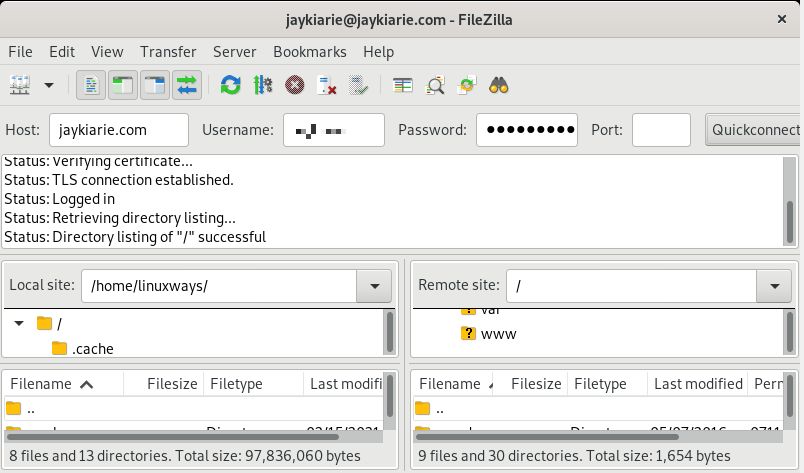Image resolution: width=804 pixels, height=473 pixels.
Task: Select the .cache folder in local tree
Action: (83, 348)
